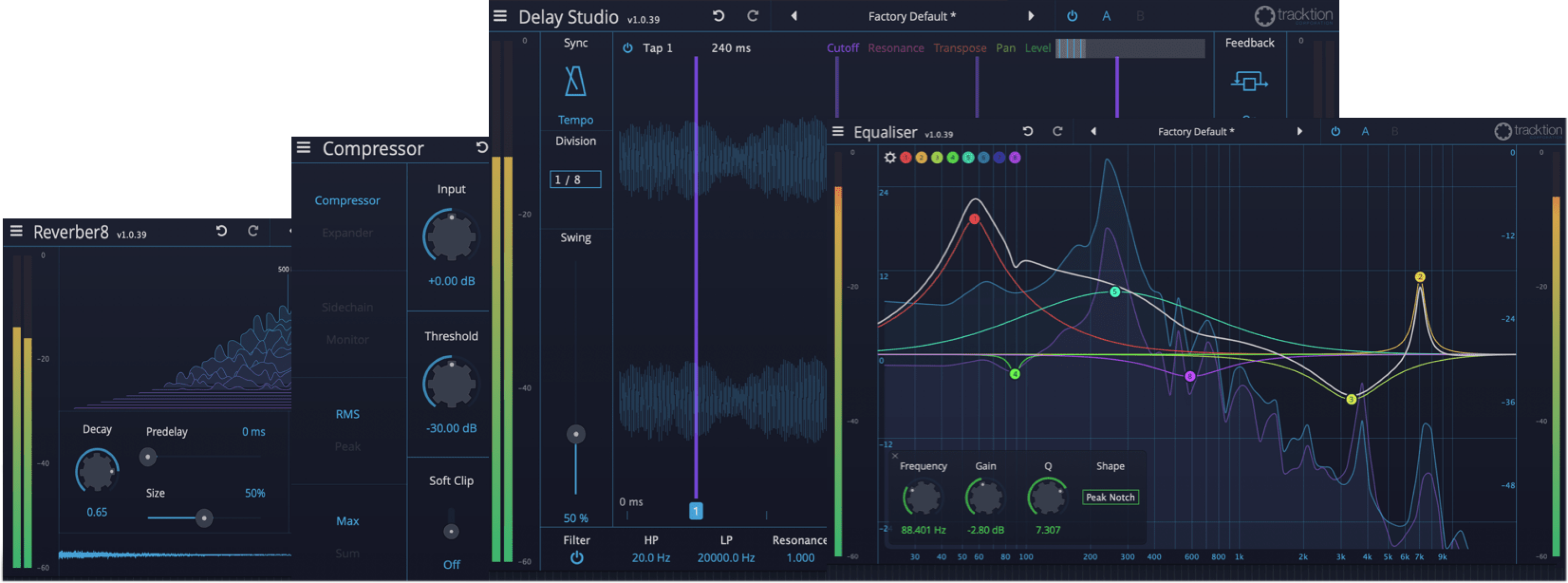Click the previous preset arrow in the Equaliser
The image size is (1568, 583).
pos(1093,131)
